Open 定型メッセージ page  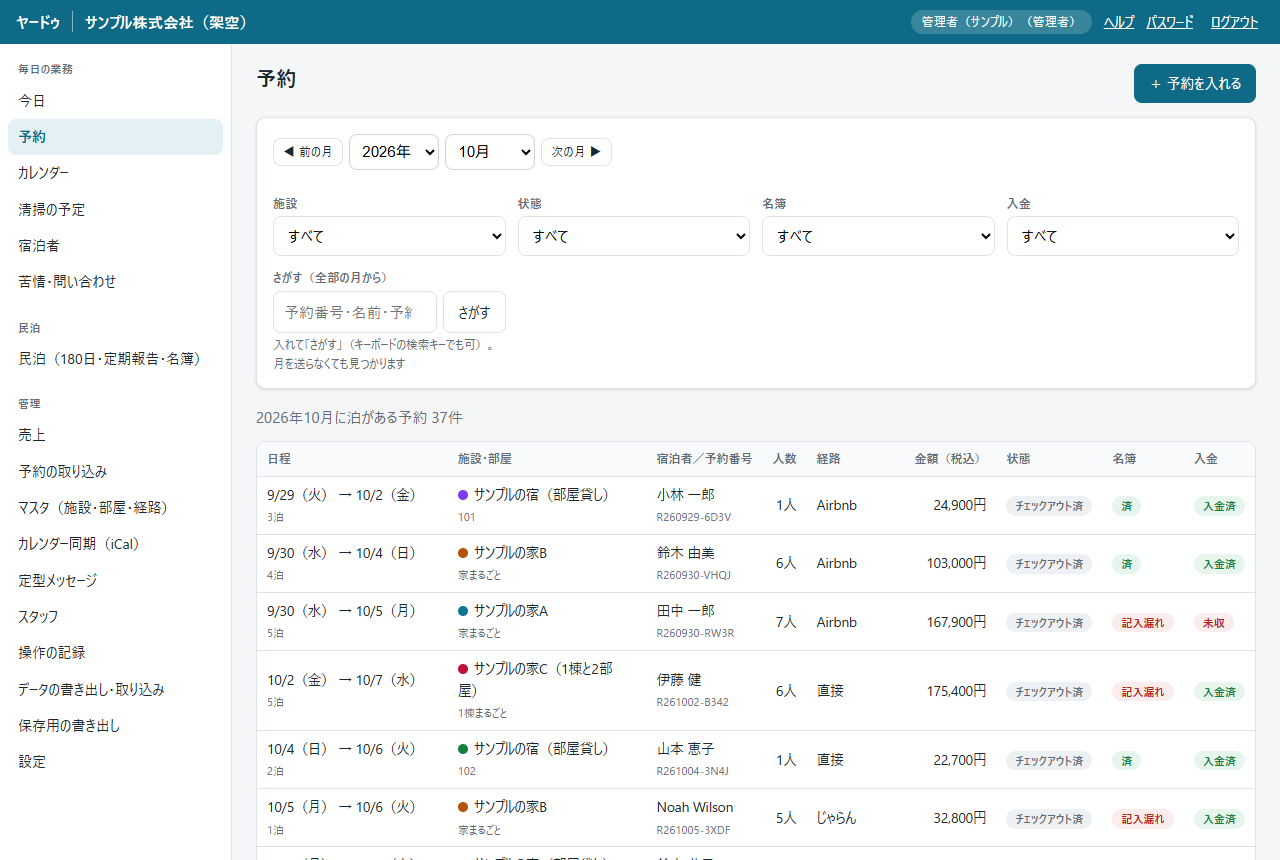[115, 580]
